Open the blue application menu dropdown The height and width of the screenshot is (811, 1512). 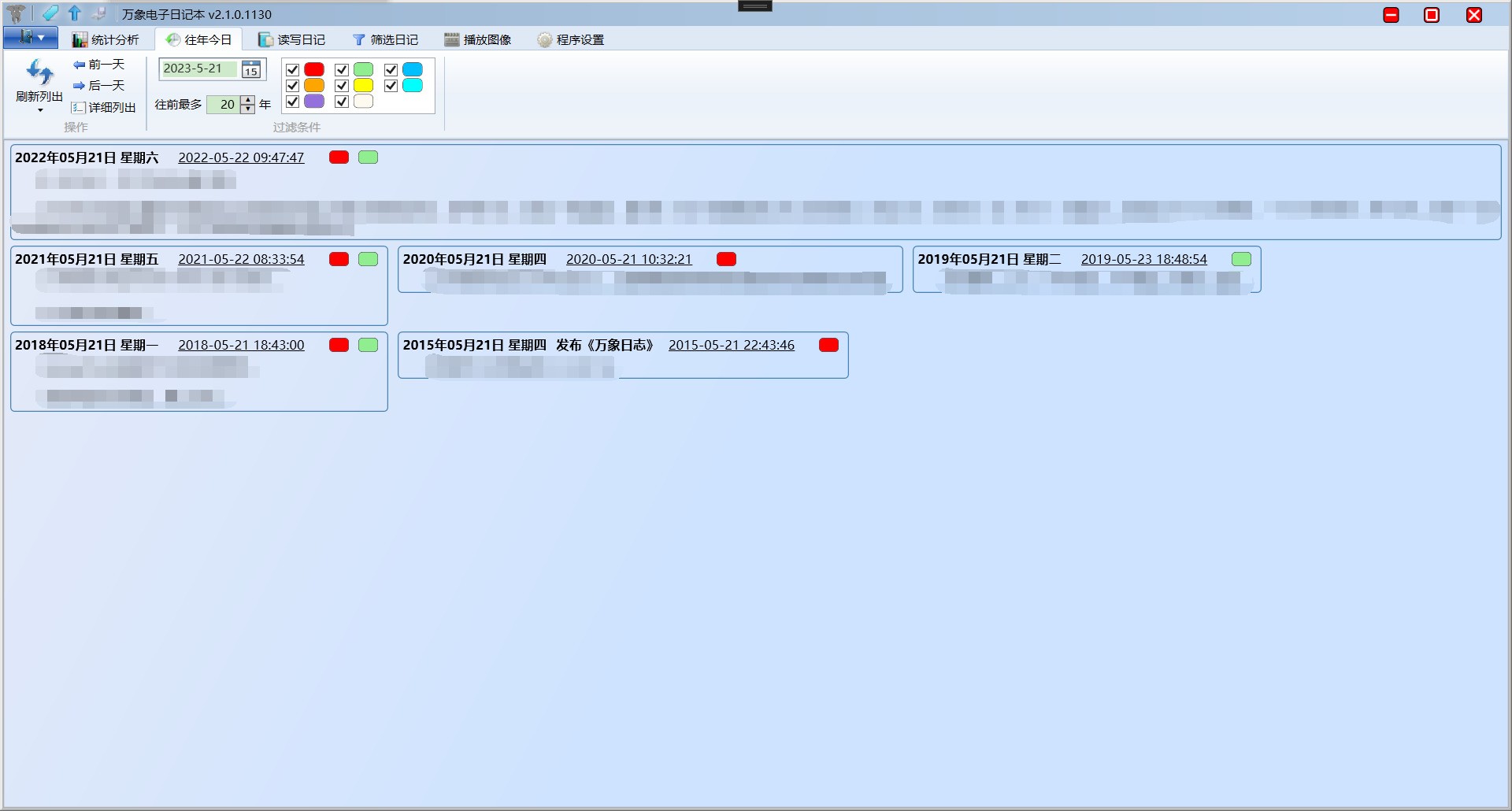[x=31, y=38]
